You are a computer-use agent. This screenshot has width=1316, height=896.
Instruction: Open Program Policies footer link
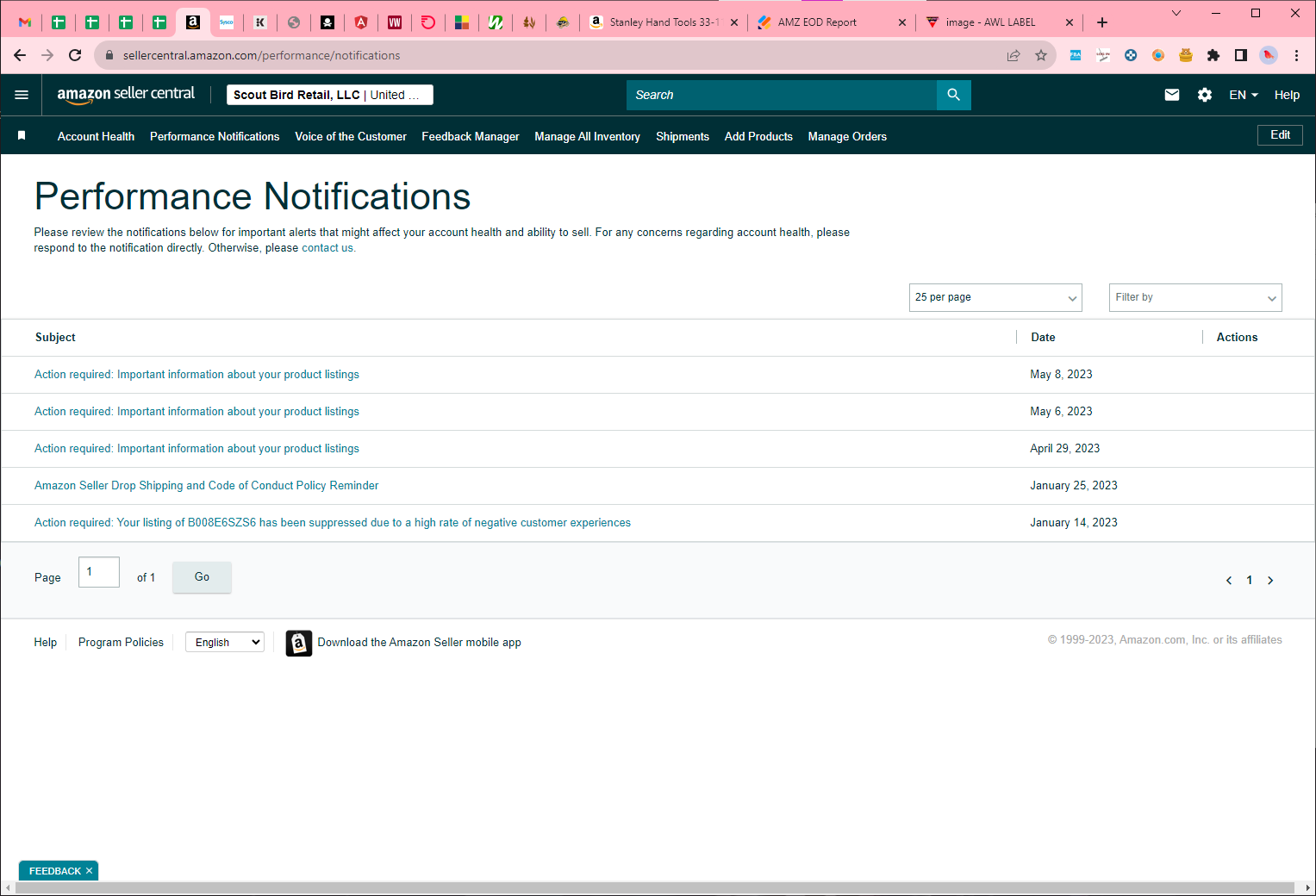coord(121,643)
